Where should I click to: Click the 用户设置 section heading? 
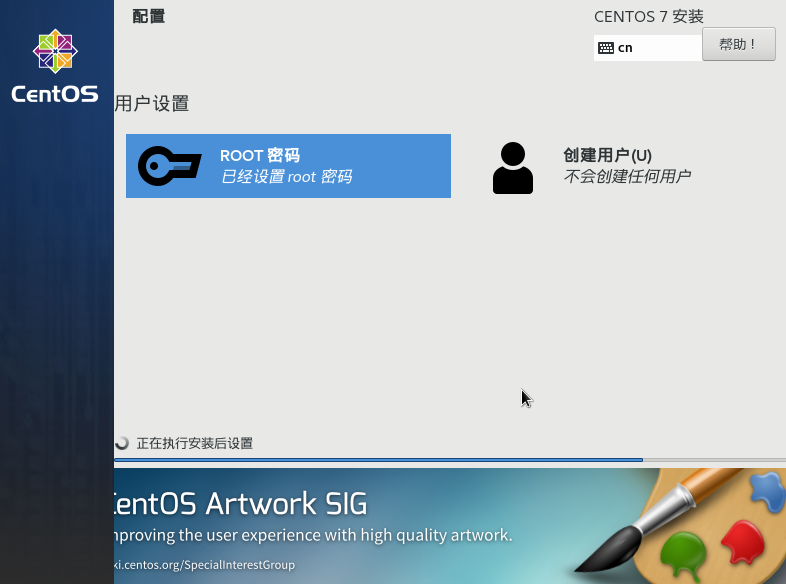pyautogui.click(x=152, y=104)
